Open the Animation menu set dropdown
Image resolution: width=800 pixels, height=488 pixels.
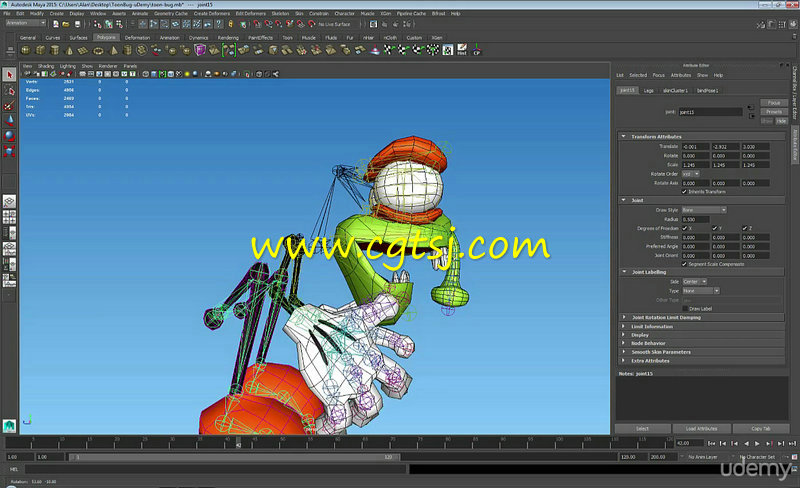click(x=26, y=23)
